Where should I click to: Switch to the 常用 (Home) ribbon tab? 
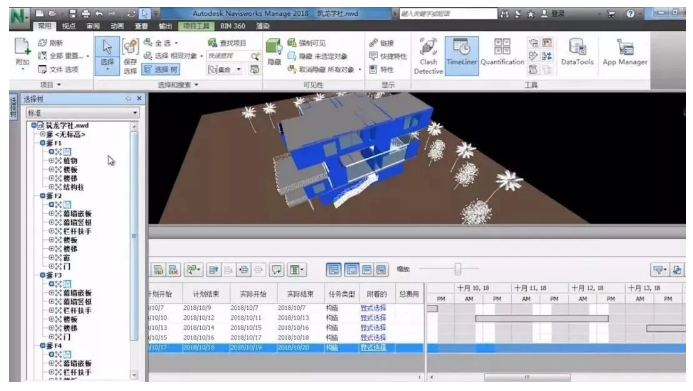[44, 26]
